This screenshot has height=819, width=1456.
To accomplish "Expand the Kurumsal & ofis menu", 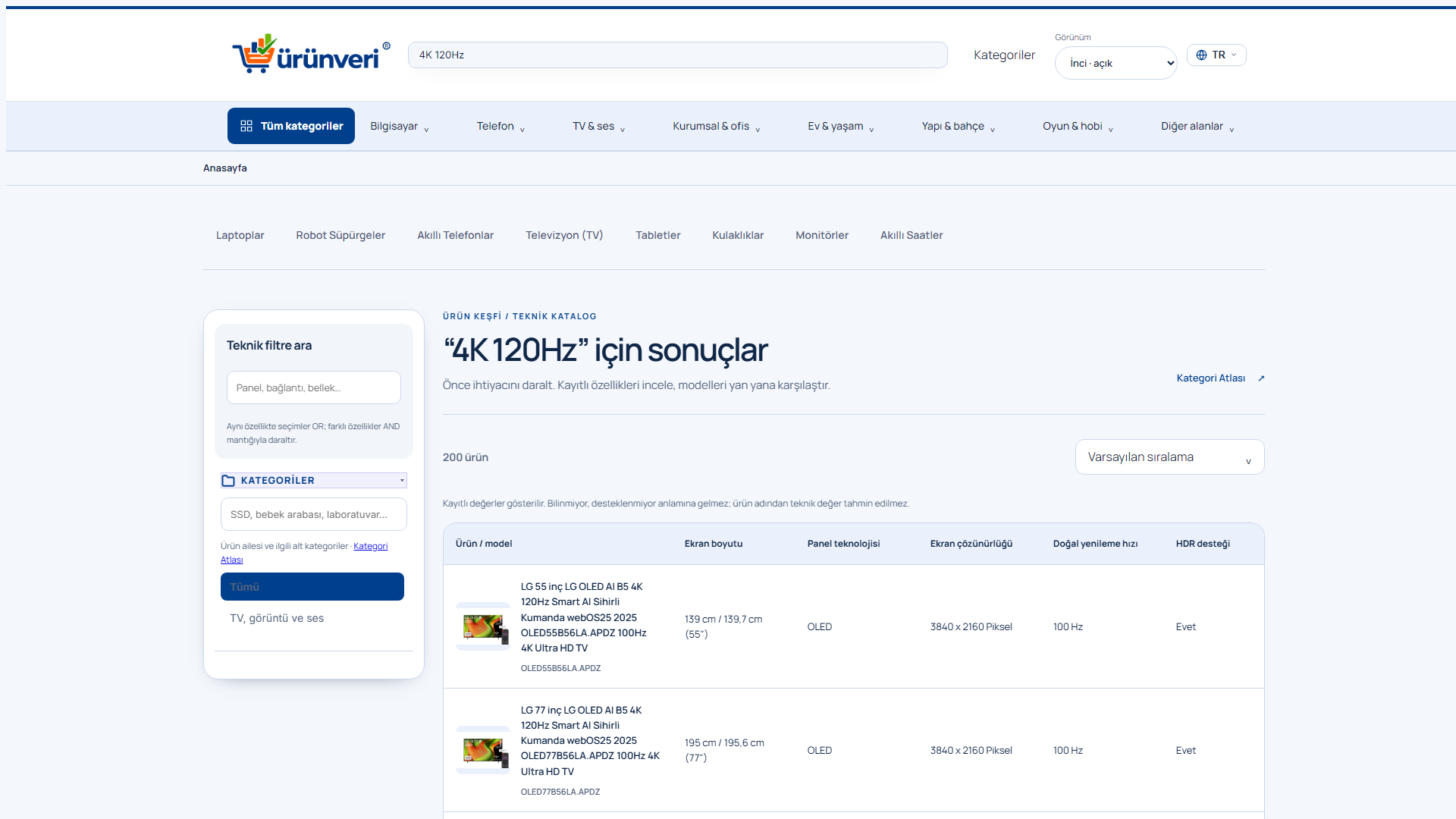I will coord(717,126).
